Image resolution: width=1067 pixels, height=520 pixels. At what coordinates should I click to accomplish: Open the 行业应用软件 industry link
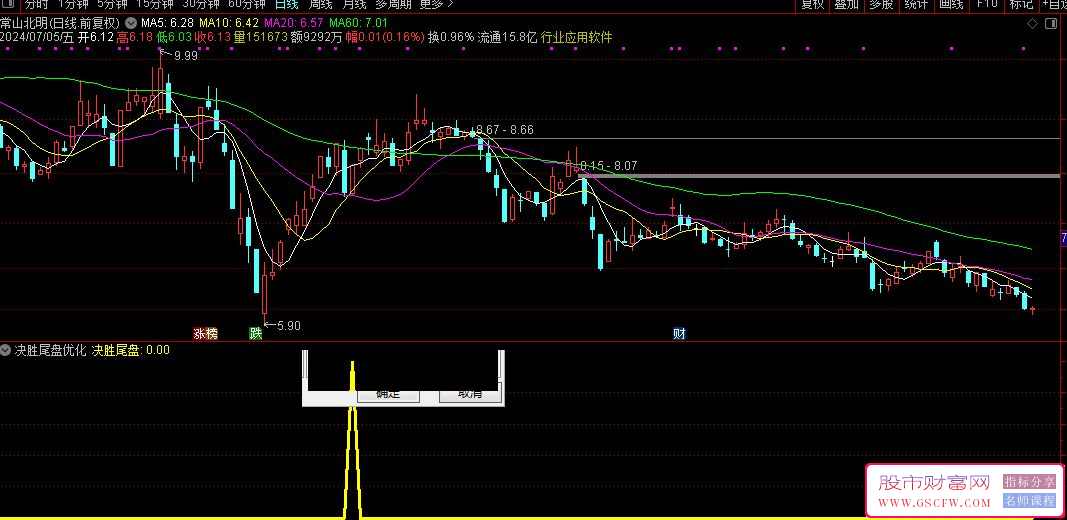click(x=576, y=37)
